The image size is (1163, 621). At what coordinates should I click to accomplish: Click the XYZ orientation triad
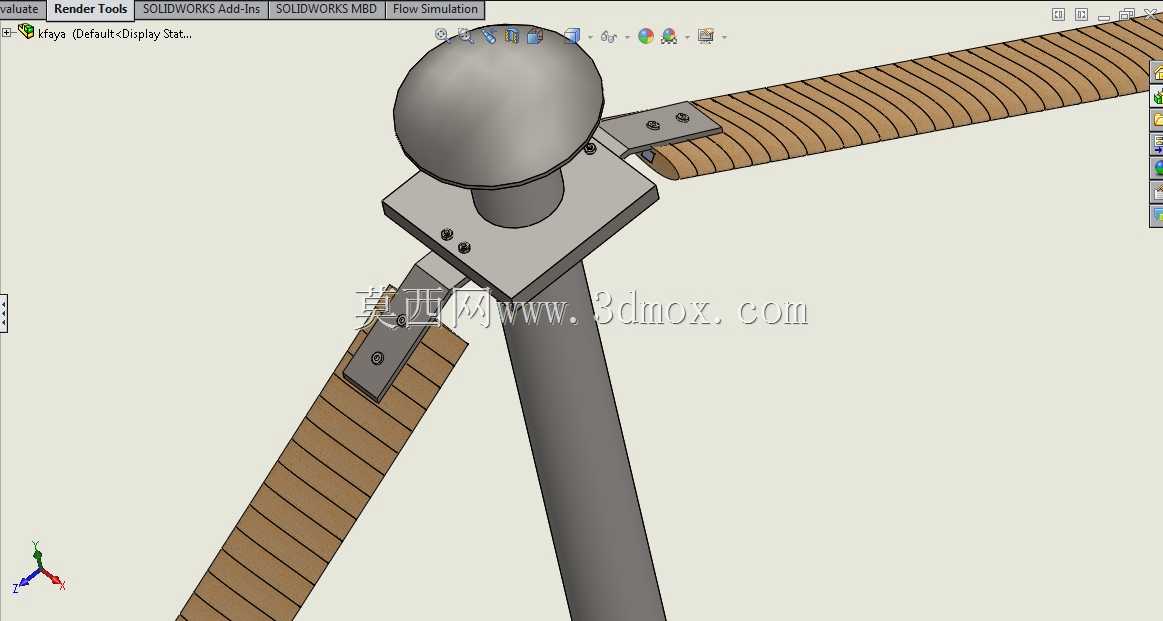[x=39, y=568]
